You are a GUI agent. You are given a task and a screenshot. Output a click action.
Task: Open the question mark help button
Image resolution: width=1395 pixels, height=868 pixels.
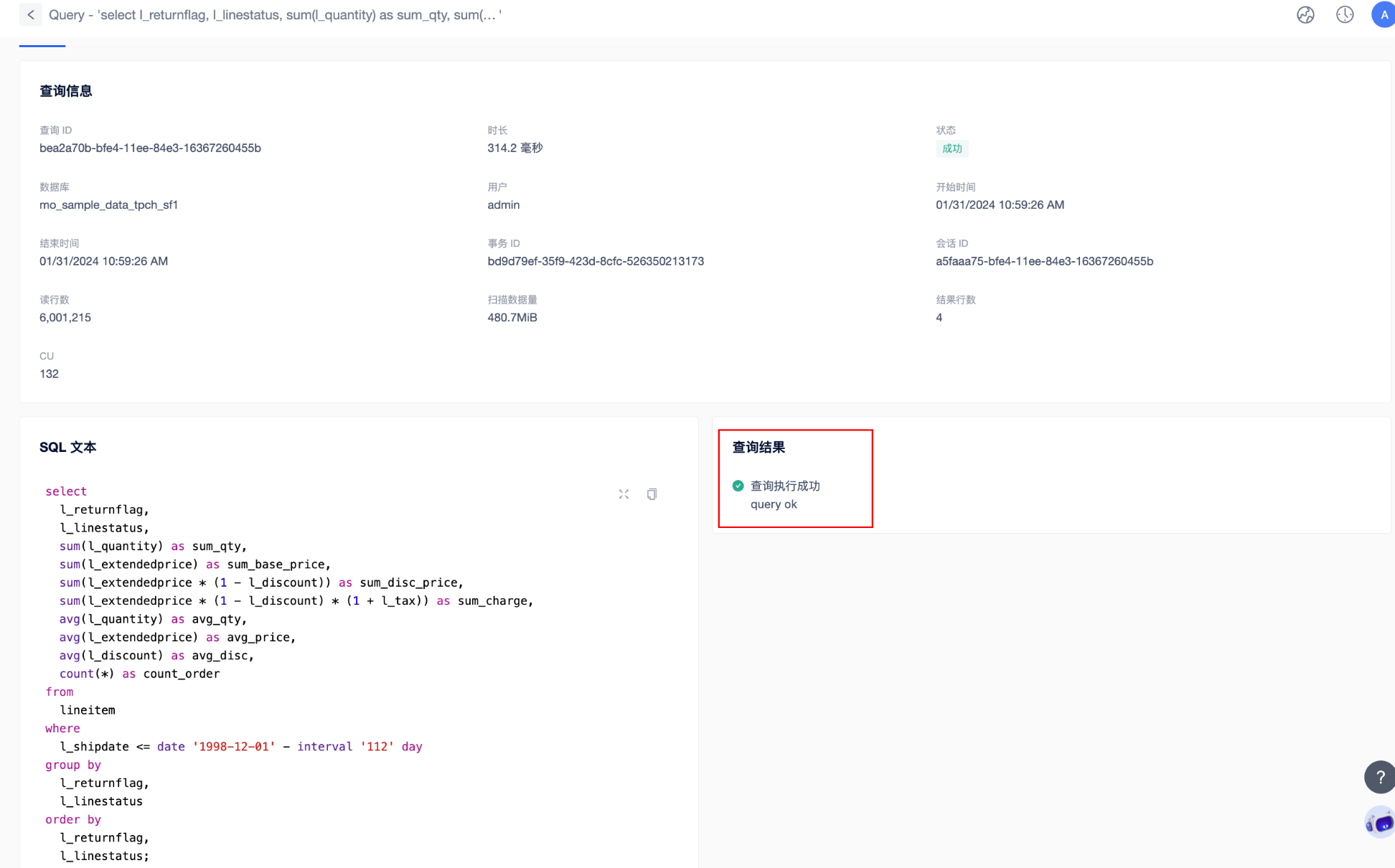(x=1379, y=777)
